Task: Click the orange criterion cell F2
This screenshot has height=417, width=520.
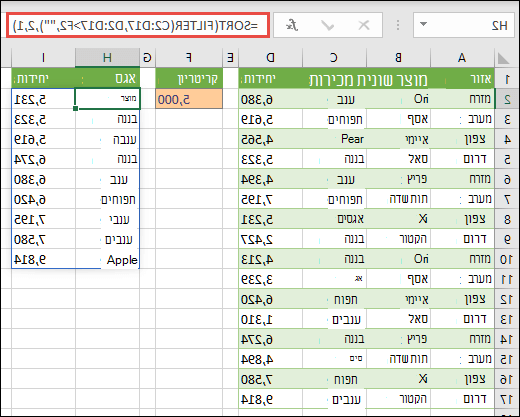Action: [x=189, y=99]
